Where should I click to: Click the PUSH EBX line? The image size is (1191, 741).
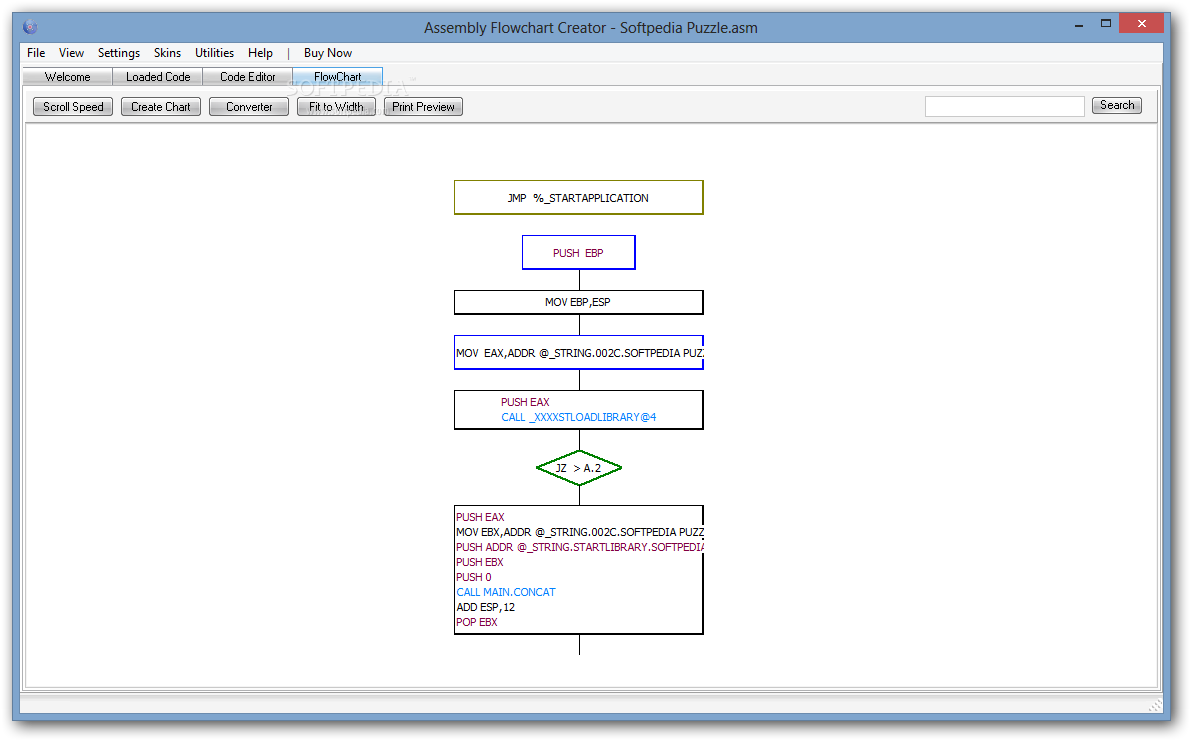point(480,563)
